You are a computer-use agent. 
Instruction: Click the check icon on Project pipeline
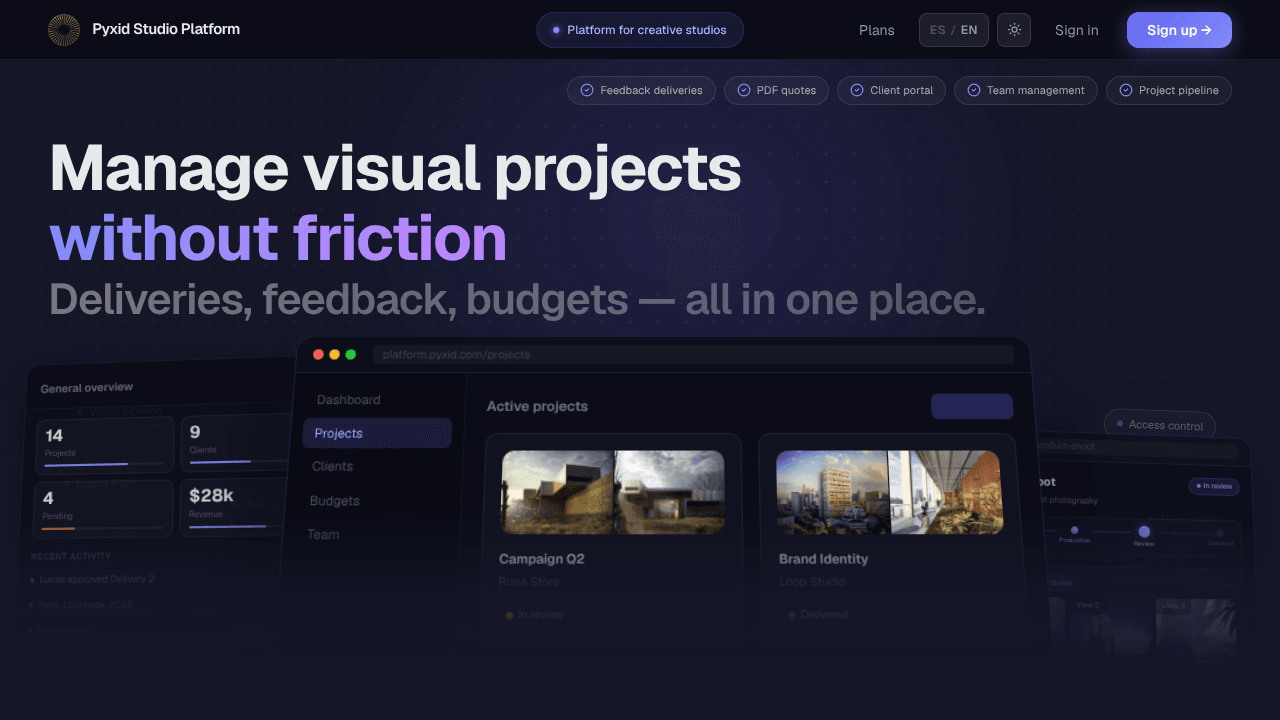1126,90
